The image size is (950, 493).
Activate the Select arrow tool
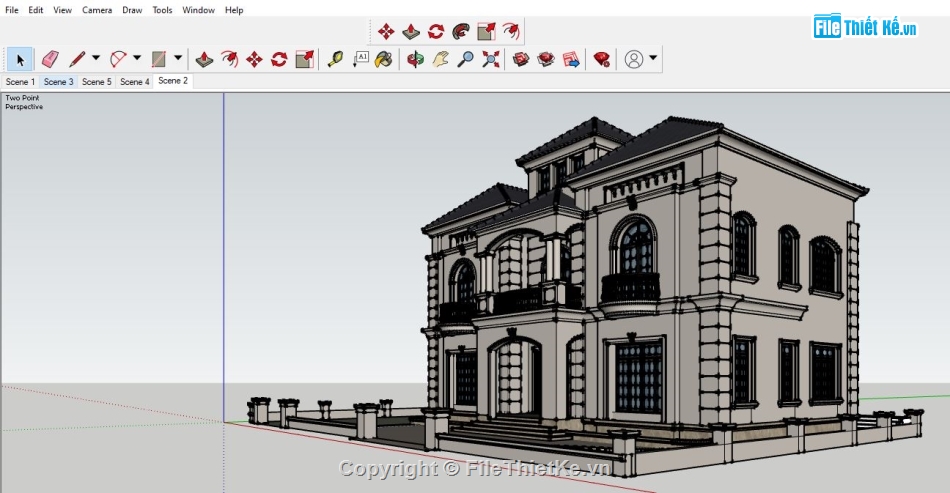pos(20,59)
